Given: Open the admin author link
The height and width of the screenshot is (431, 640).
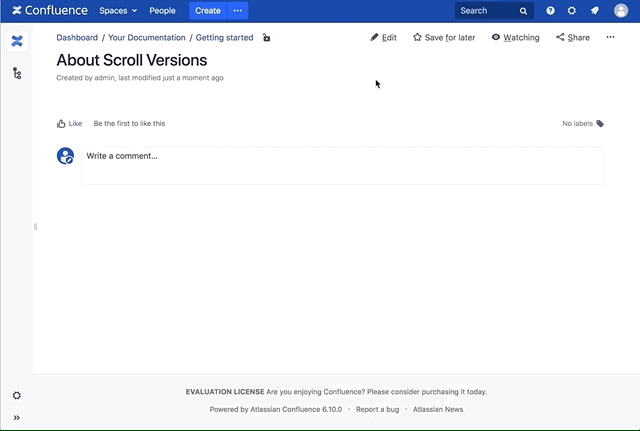Looking at the screenshot, I should click(104, 78).
